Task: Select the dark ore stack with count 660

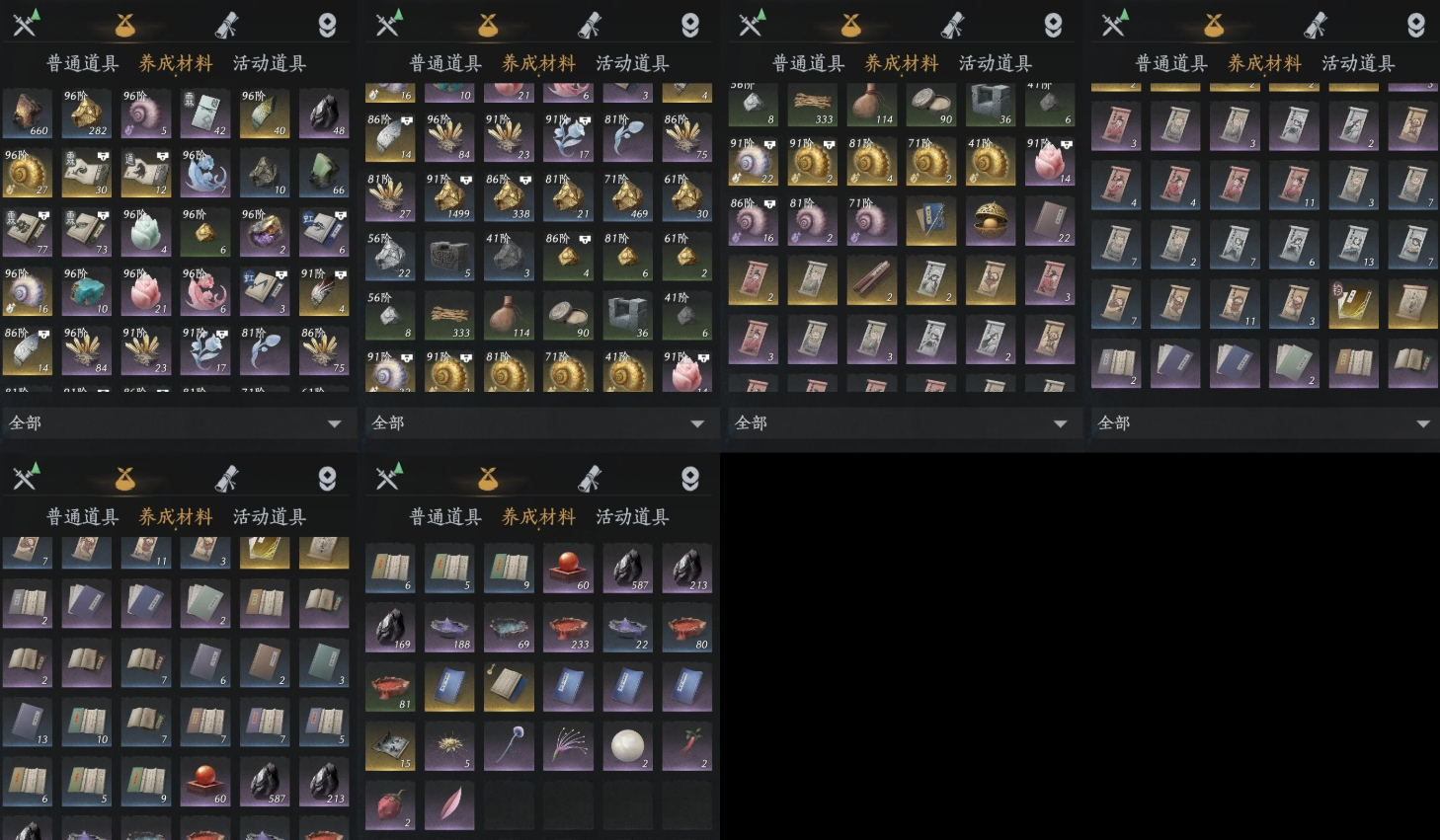Action: (28, 114)
